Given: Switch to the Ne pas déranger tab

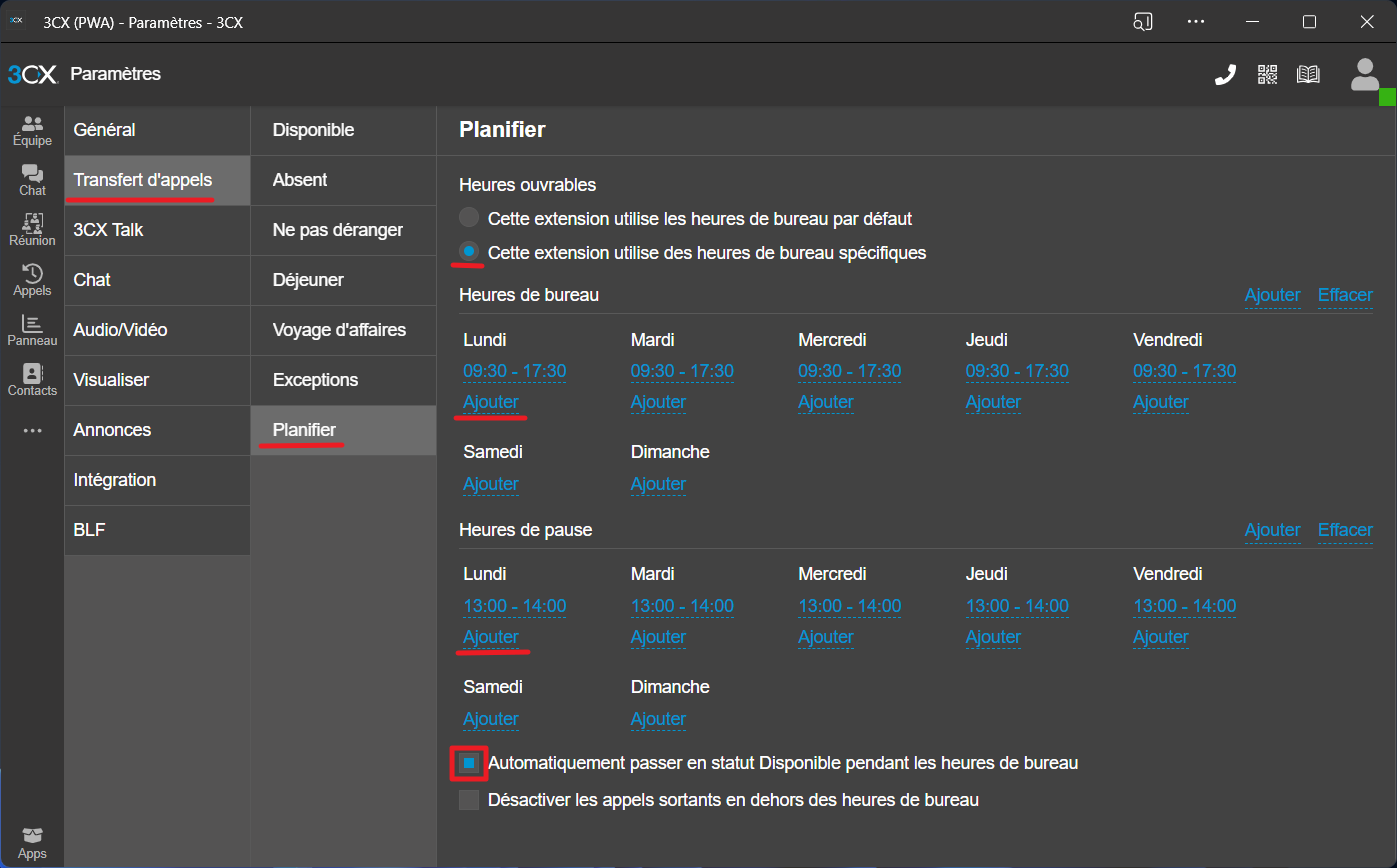Looking at the screenshot, I should point(343,230).
